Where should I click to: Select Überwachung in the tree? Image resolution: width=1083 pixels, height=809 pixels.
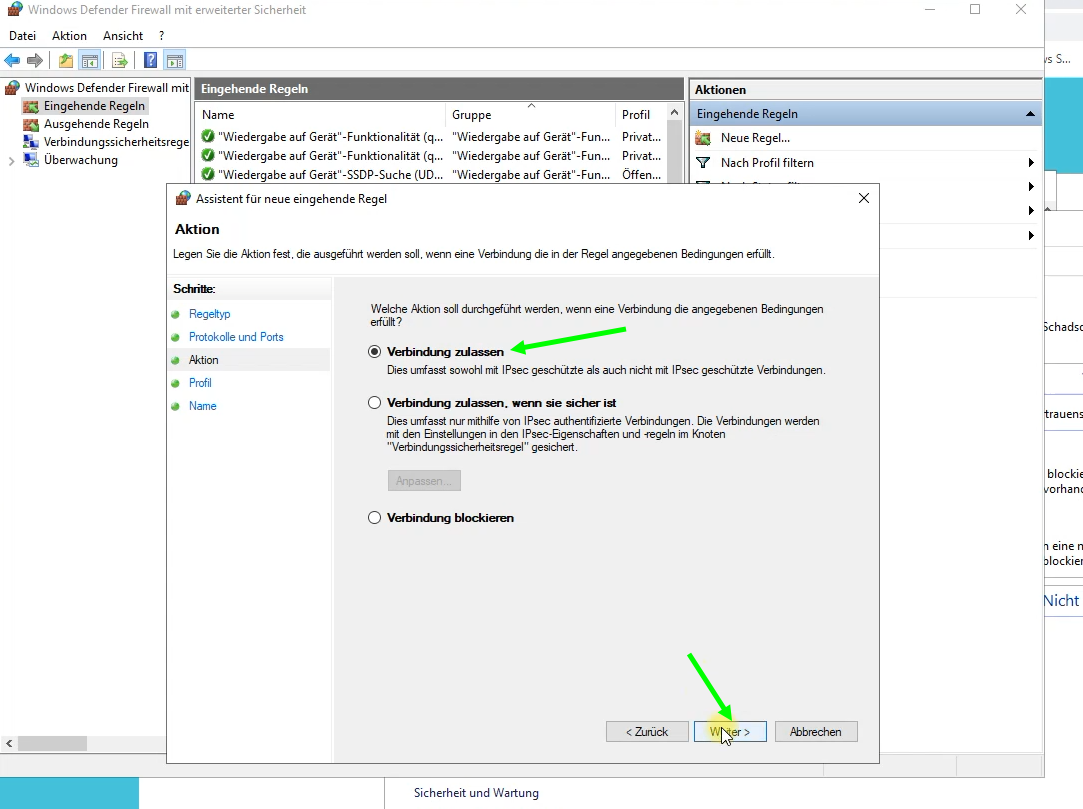81,160
